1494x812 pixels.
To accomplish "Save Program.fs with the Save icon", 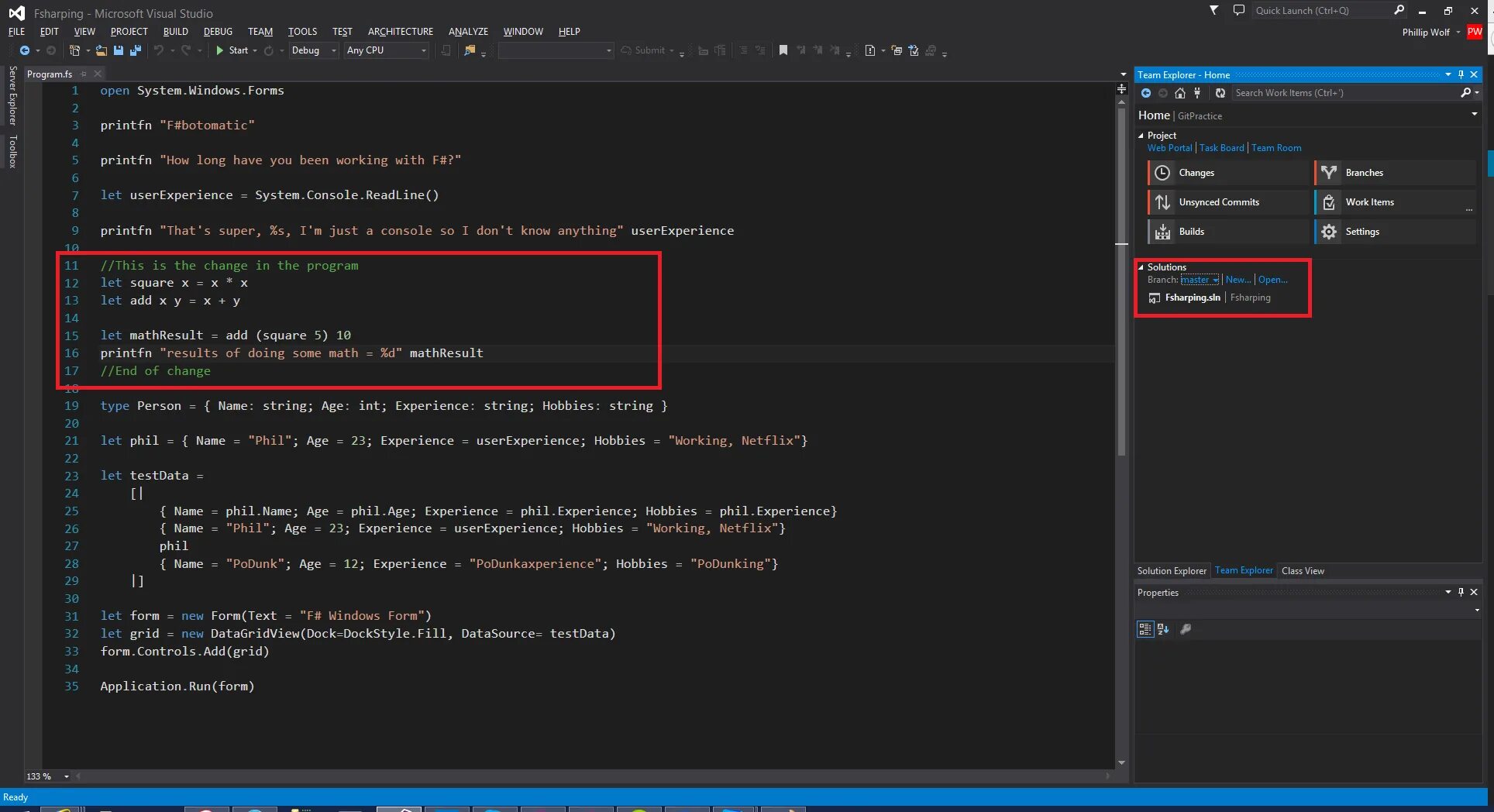I will 119,50.
